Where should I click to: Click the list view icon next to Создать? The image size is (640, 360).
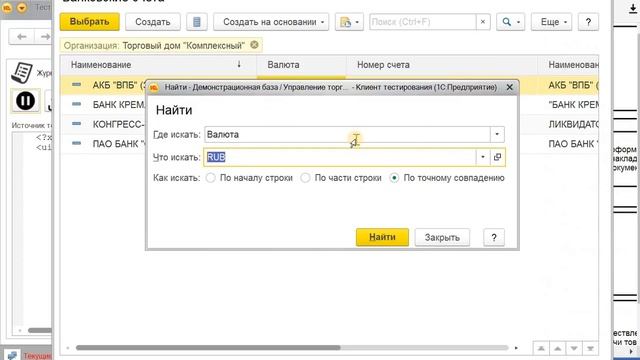(x=197, y=22)
